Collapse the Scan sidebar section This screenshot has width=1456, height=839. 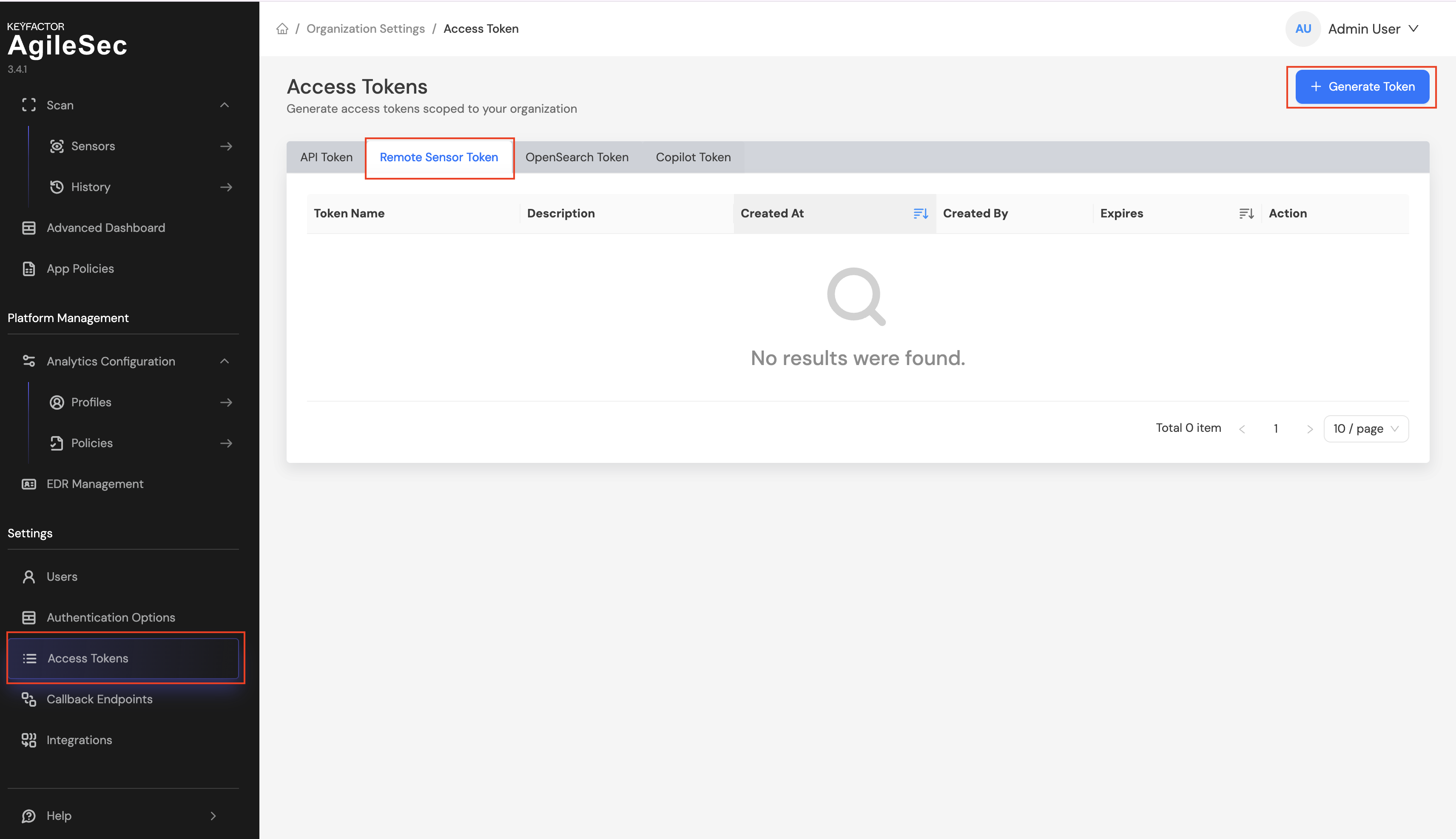tap(225, 106)
